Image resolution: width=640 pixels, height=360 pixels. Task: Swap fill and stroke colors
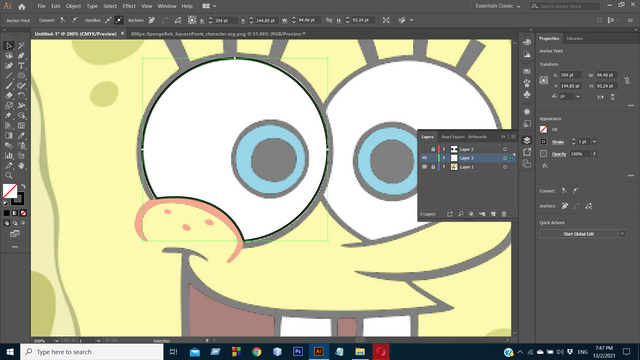[x=23, y=186]
